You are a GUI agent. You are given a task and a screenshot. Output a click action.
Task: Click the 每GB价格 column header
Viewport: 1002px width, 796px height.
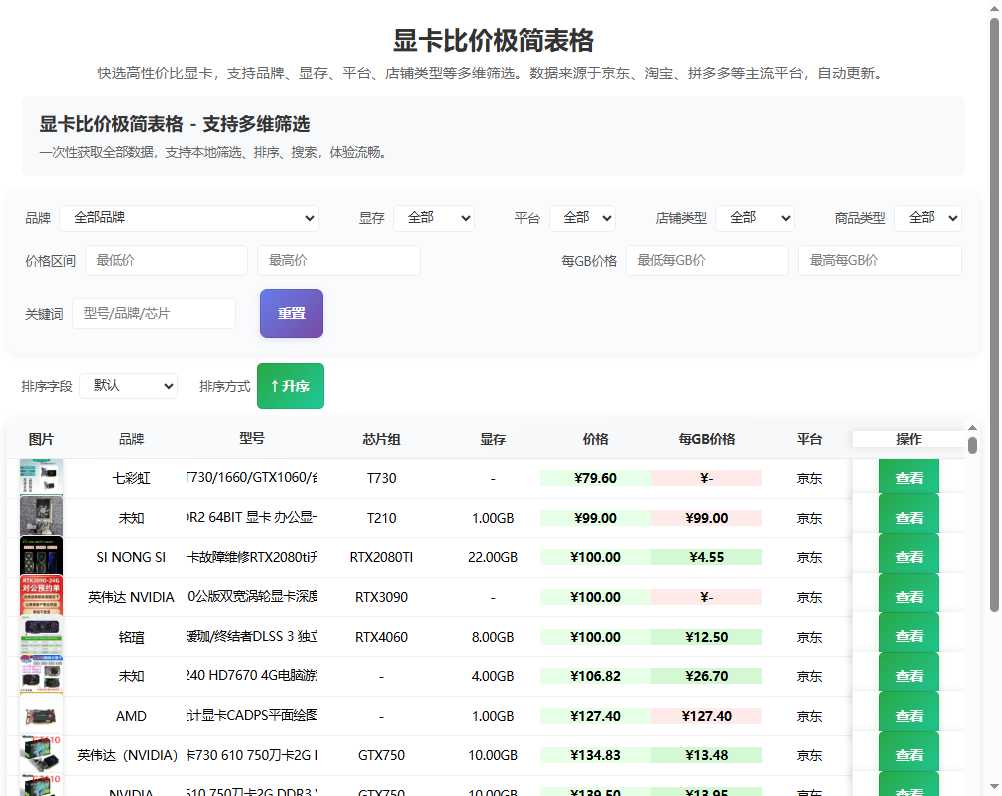point(707,438)
